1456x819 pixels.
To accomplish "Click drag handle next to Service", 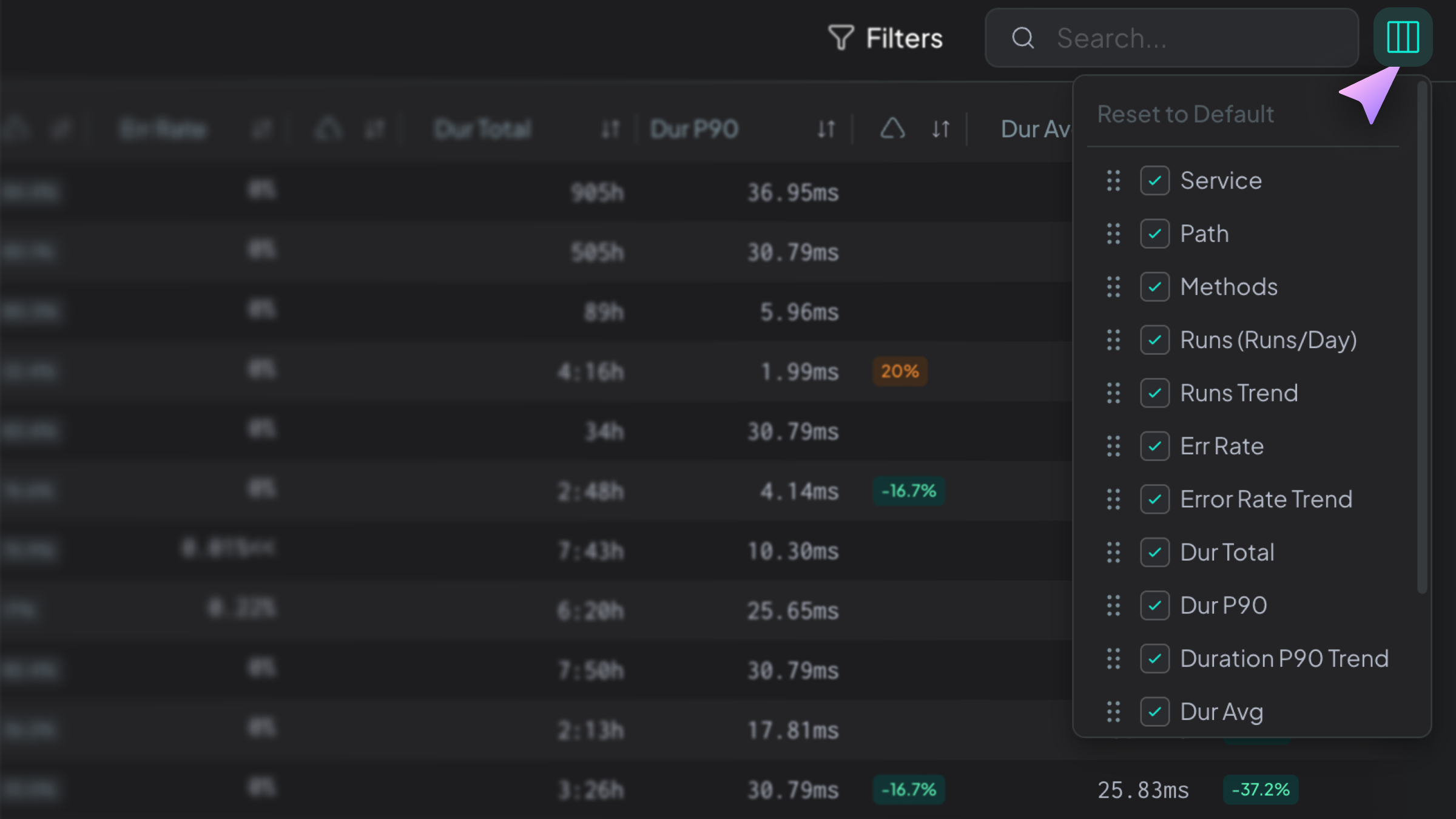I will tap(1113, 181).
